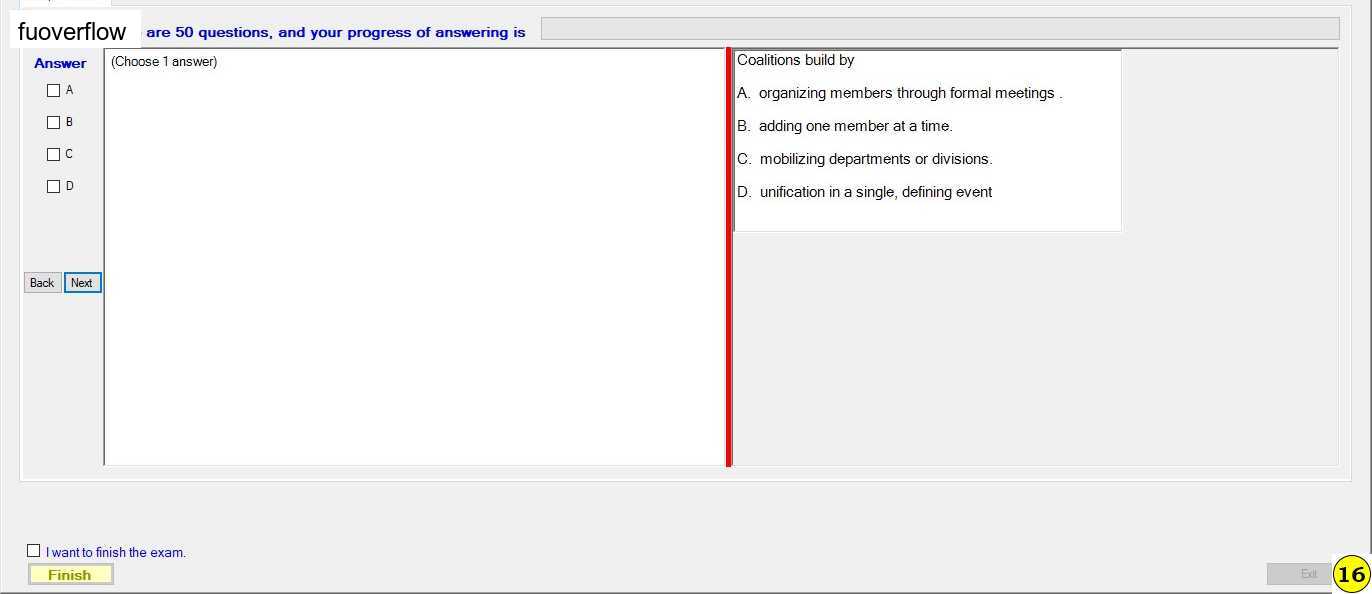Image resolution: width=1372 pixels, height=594 pixels.
Task: Click the answering progress bar
Action: (940, 29)
